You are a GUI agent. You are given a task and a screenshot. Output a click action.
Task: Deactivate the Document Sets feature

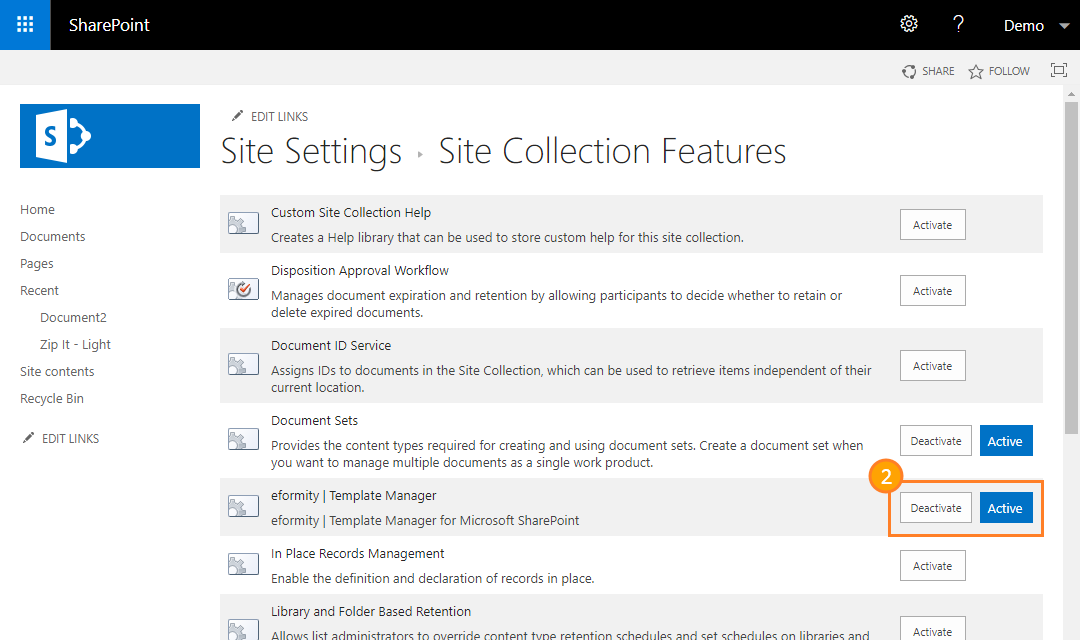click(x=935, y=441)
